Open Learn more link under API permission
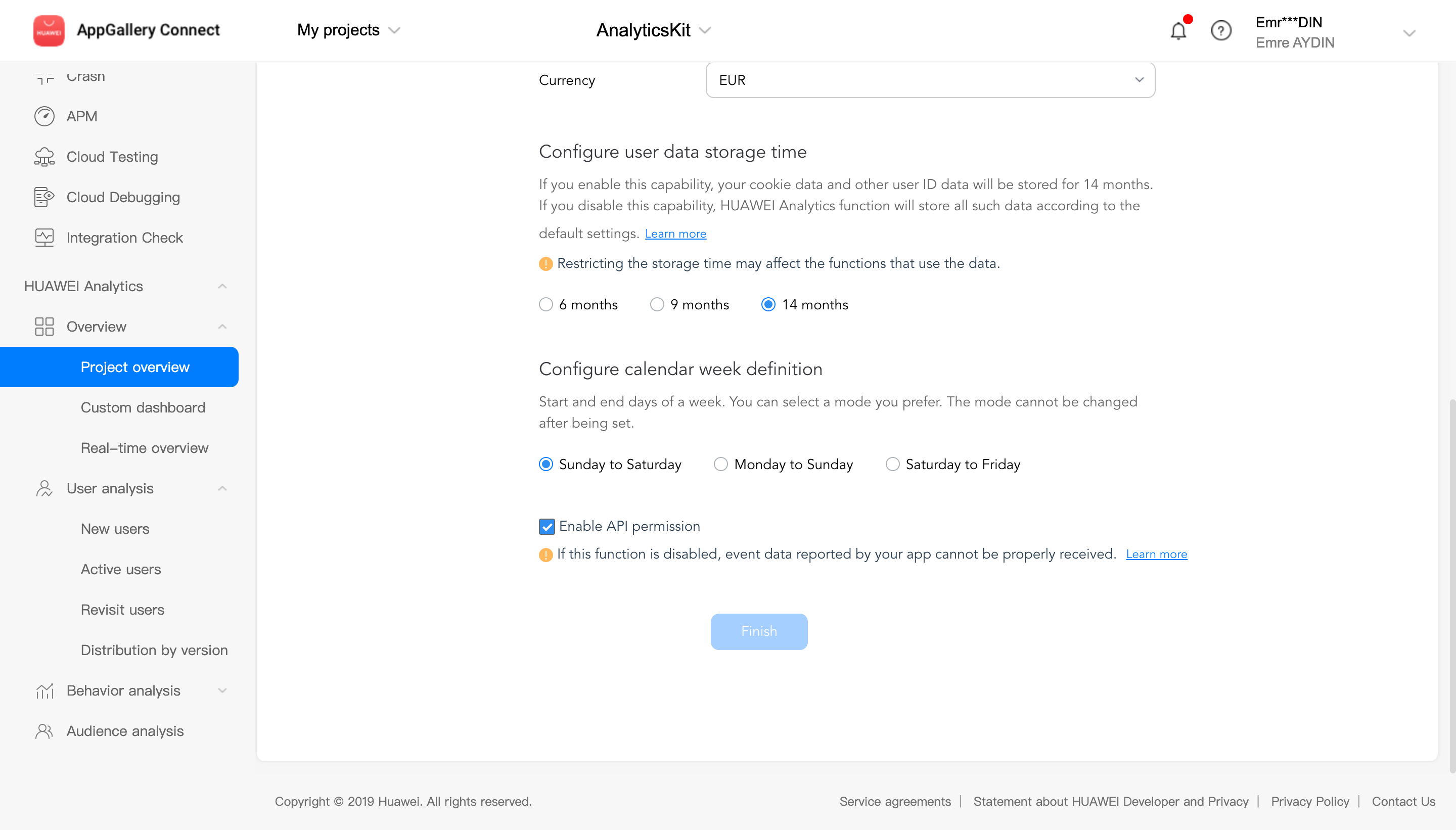The image size is (1456, 830). coord(1156,554)
